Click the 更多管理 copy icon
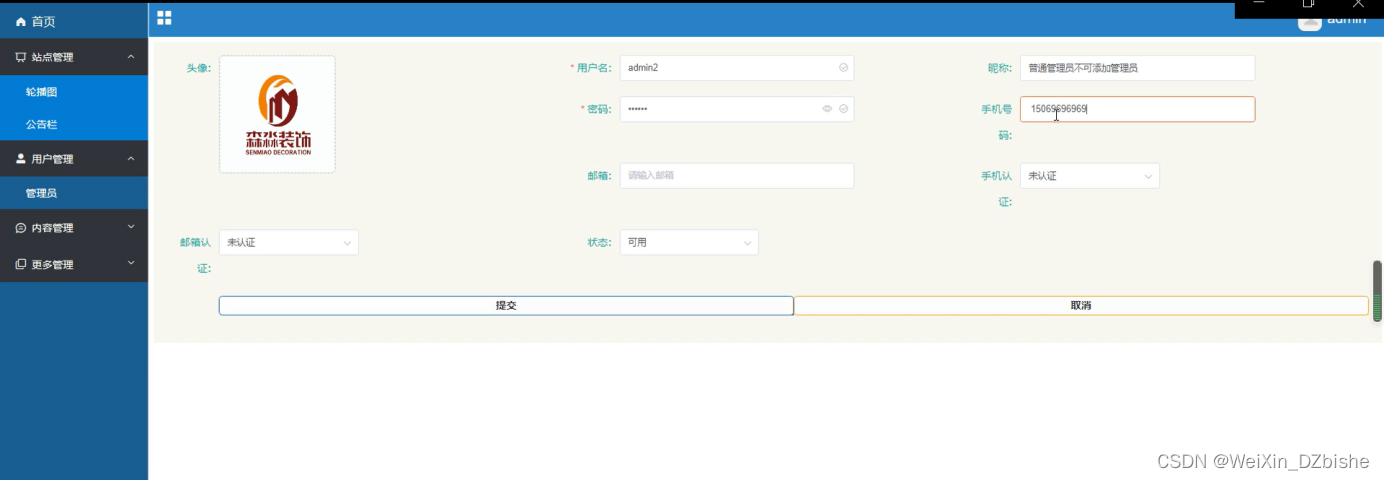 (21, 264)
